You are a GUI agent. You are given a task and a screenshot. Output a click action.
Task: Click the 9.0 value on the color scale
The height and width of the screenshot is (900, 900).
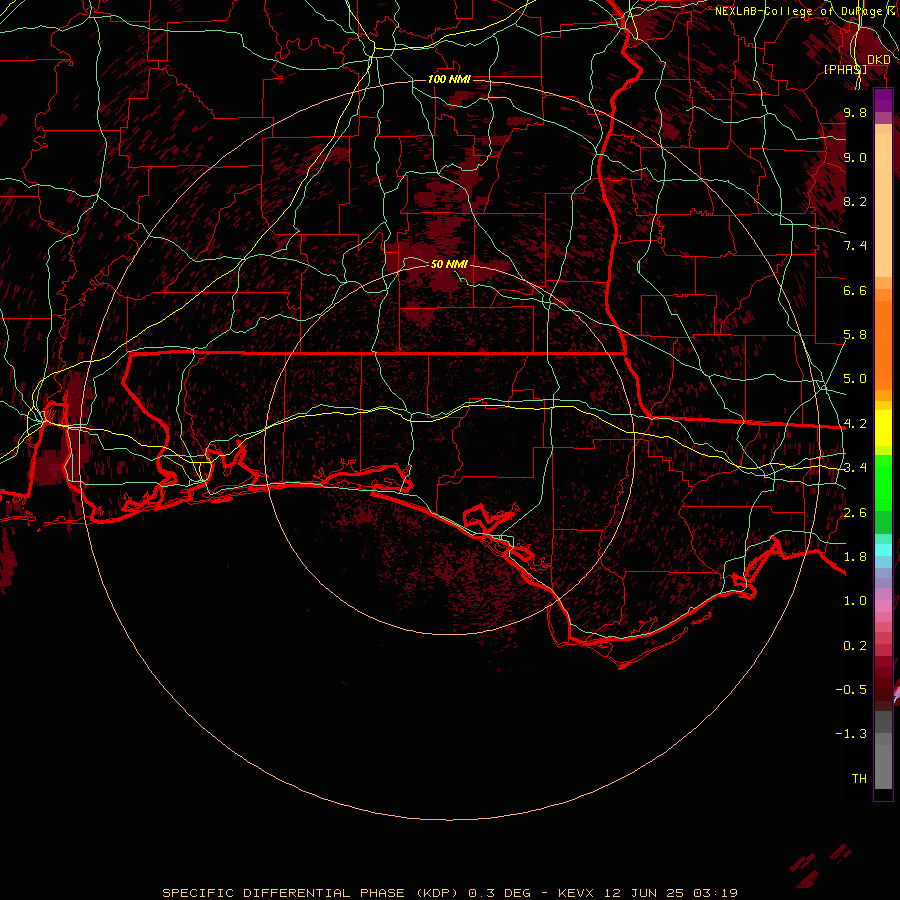point(855,157)
